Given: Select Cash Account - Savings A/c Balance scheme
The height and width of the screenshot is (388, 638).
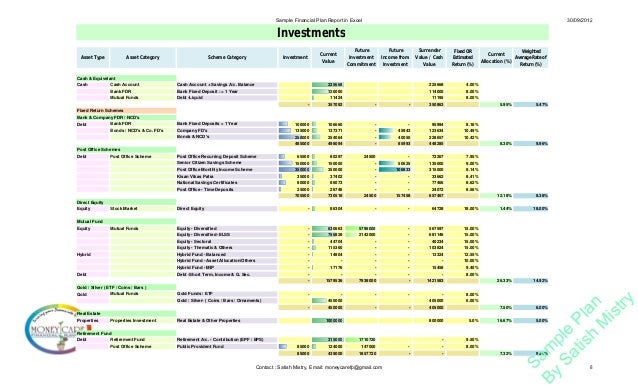Looking at the screenshot, I should [x=227, y=85].
